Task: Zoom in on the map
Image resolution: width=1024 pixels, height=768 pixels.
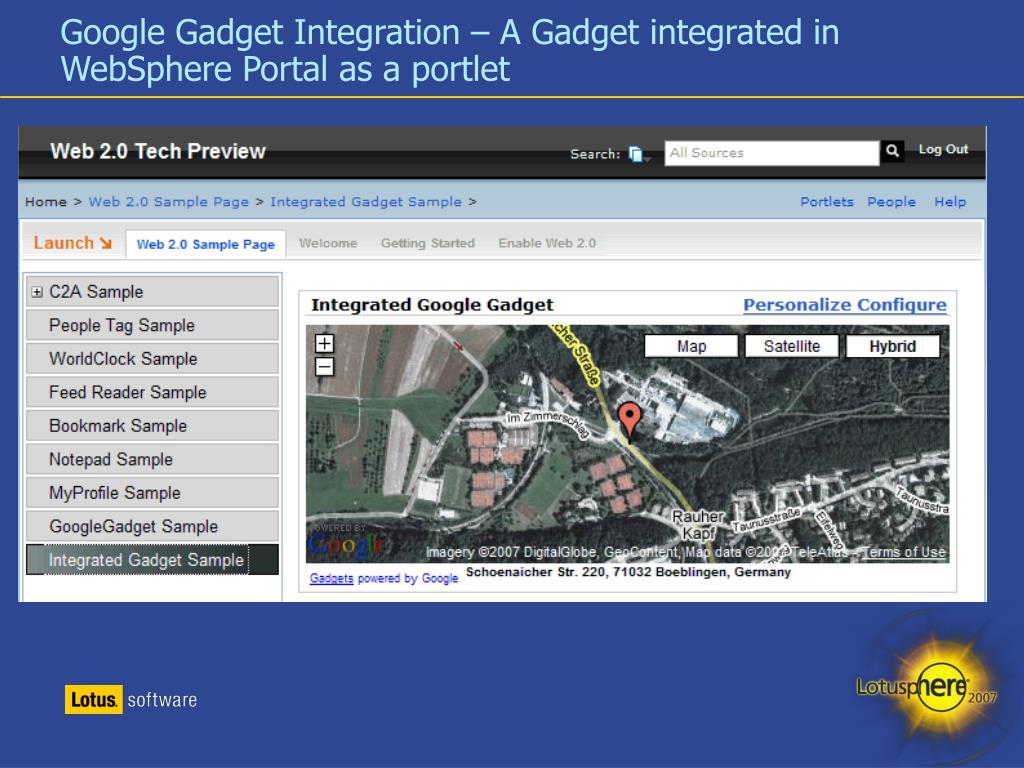Action: pyautogui.click(x=325, y=344)
